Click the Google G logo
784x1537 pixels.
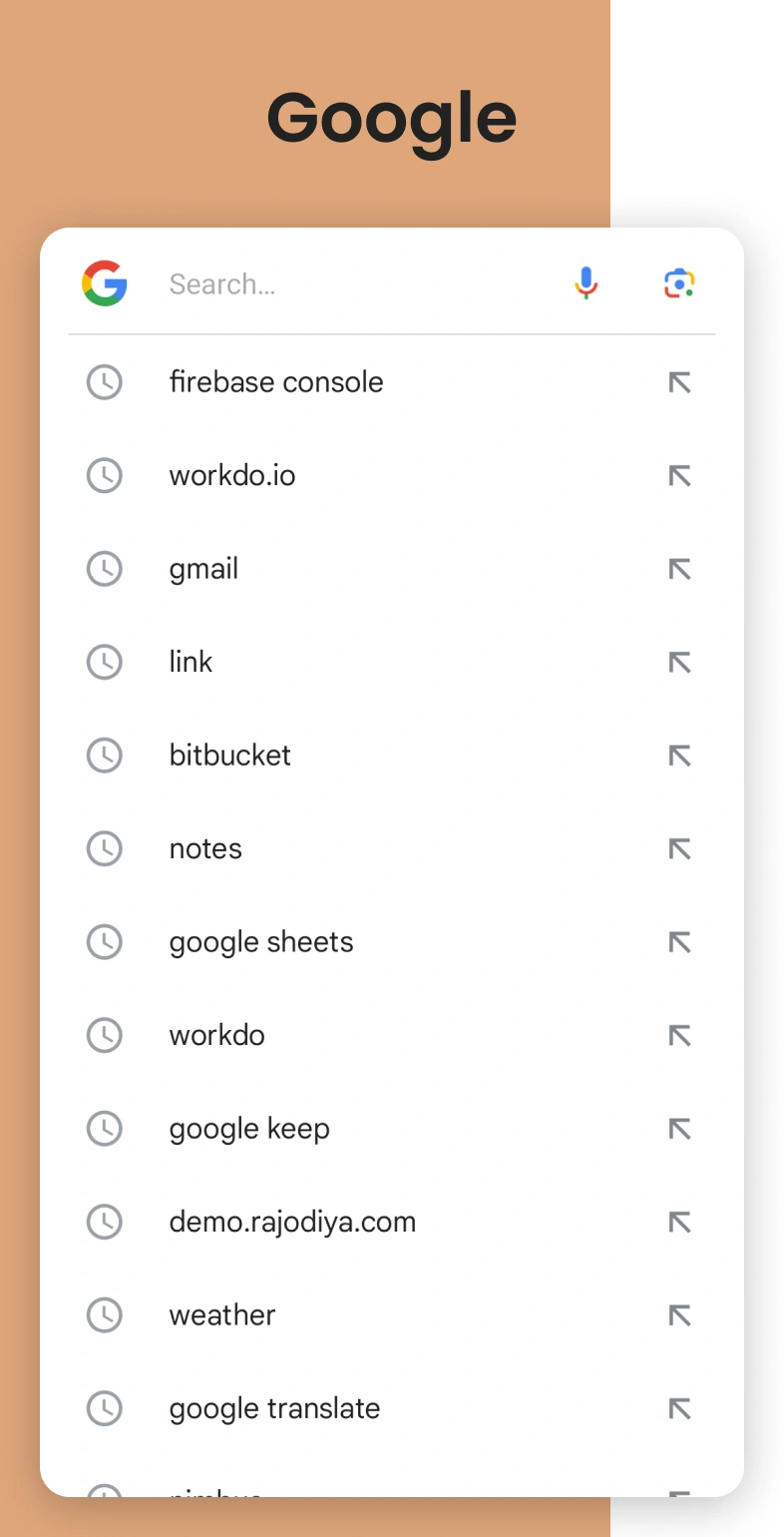pyautogui.click(x=105, y=283)
